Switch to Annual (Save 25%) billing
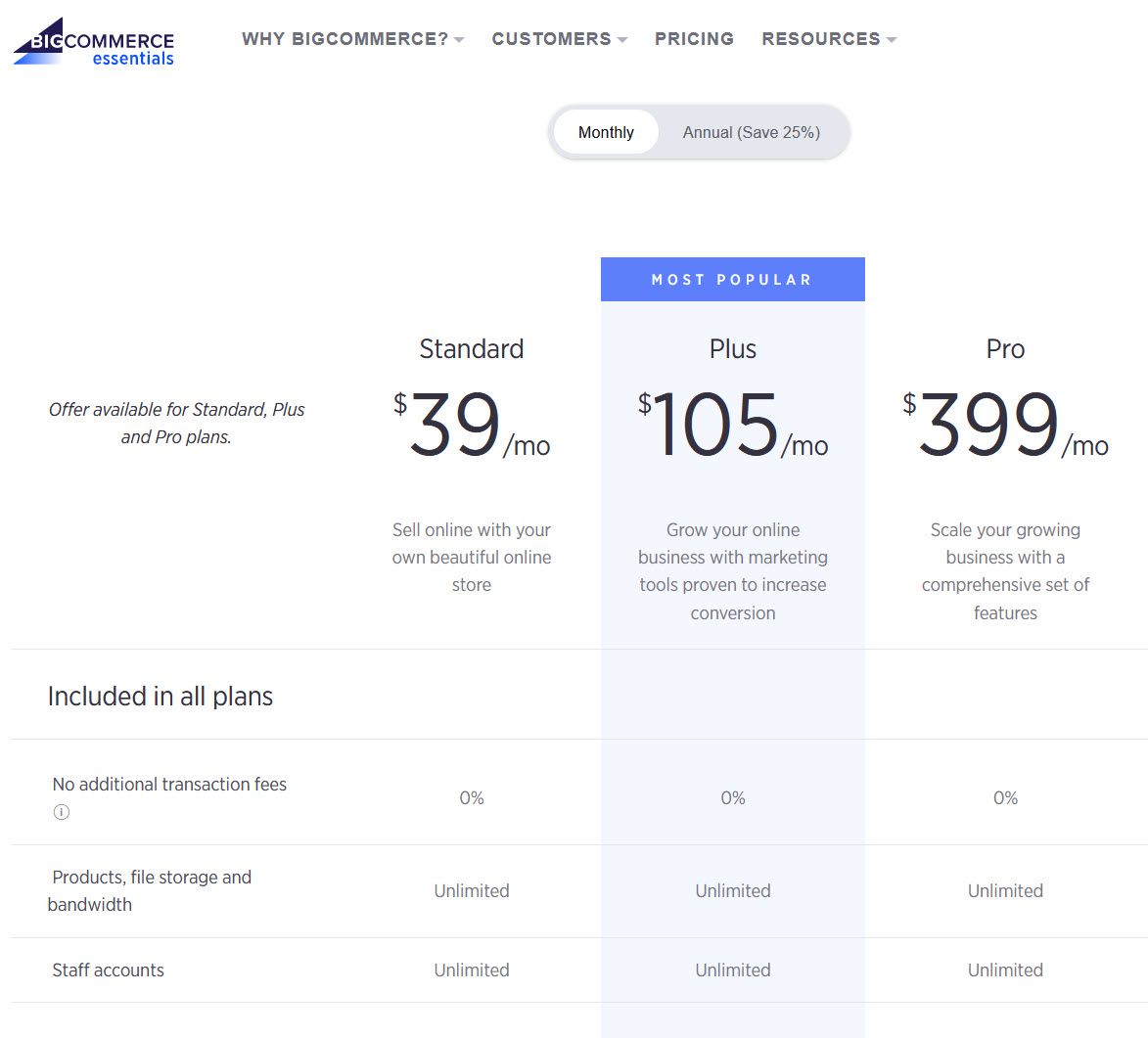Screen dimensions: 1148x1038 coord(752,132)
